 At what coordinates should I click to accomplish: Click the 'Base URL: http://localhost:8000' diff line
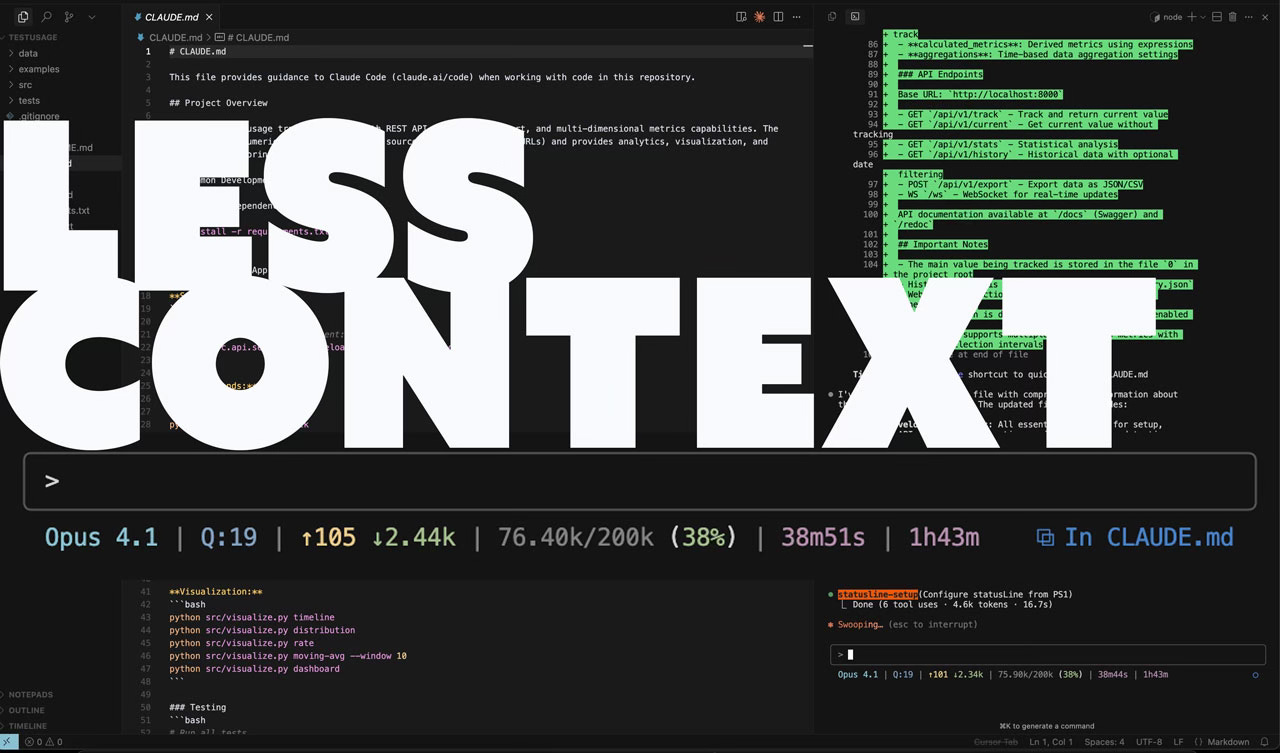pos(980,94)
